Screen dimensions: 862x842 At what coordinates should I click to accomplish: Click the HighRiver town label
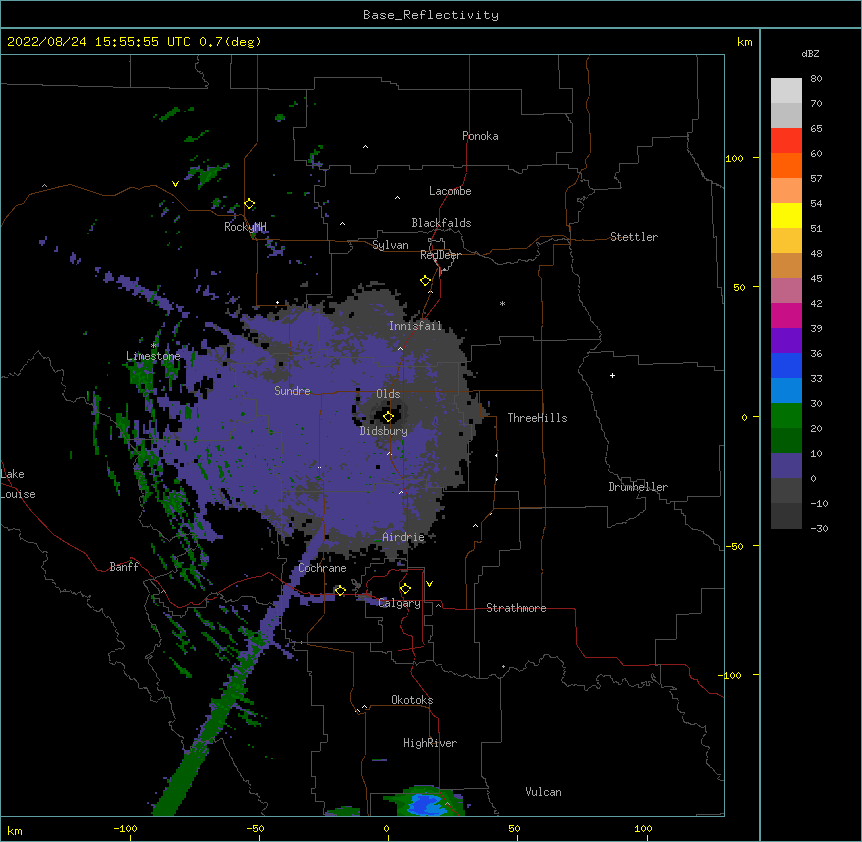click(x=430, y=743)
